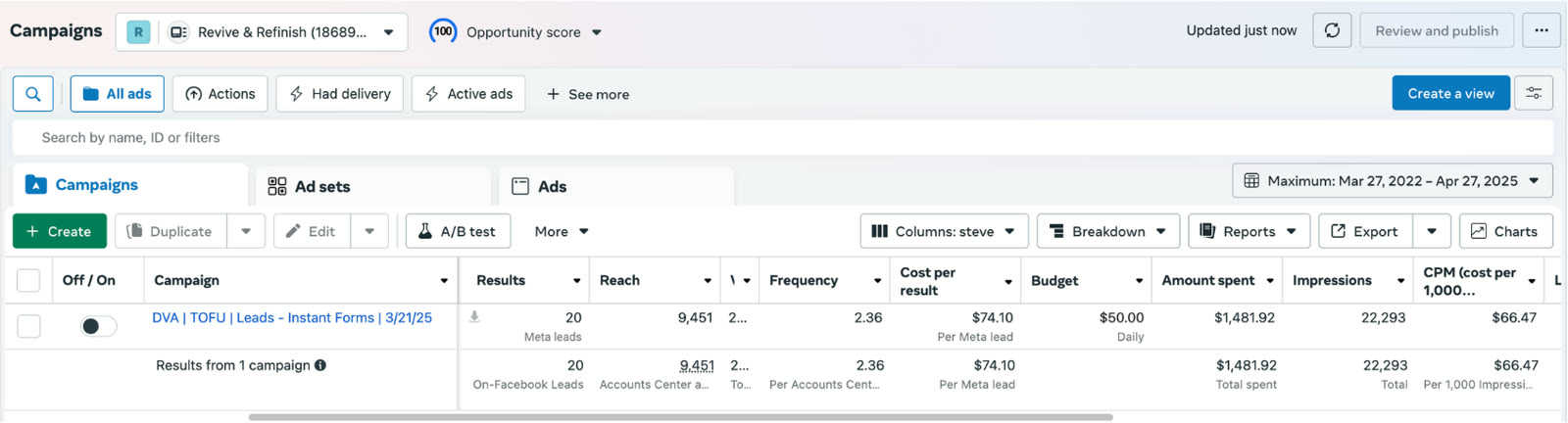Open the Amount spent column dropdown

click(1270, 281)
